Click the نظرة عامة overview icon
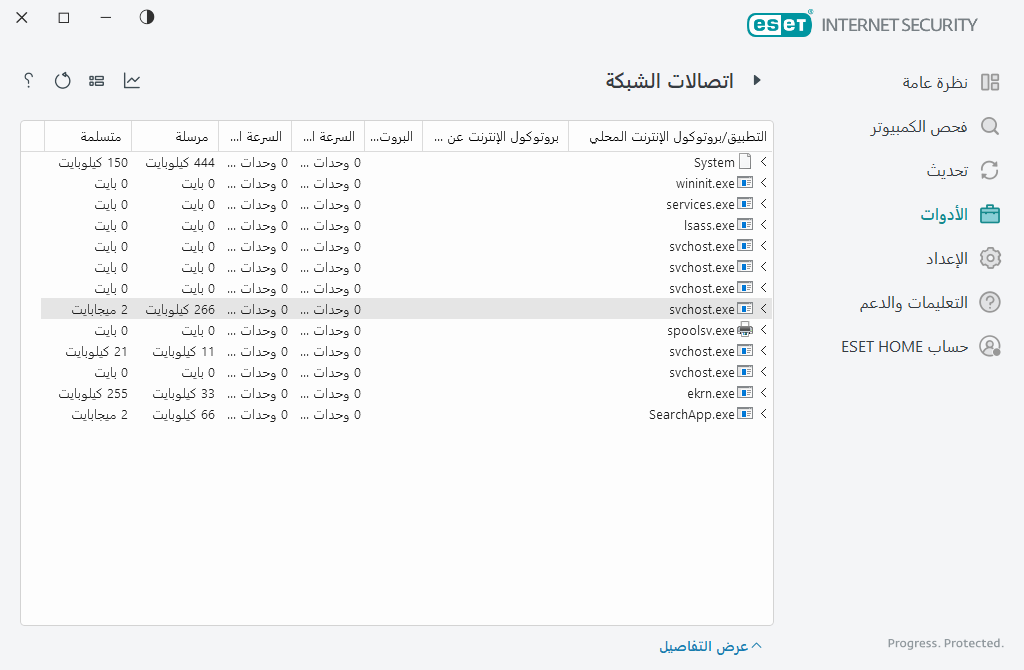The width and height of the screenshot is (1024, 670). tap(989, 84)
